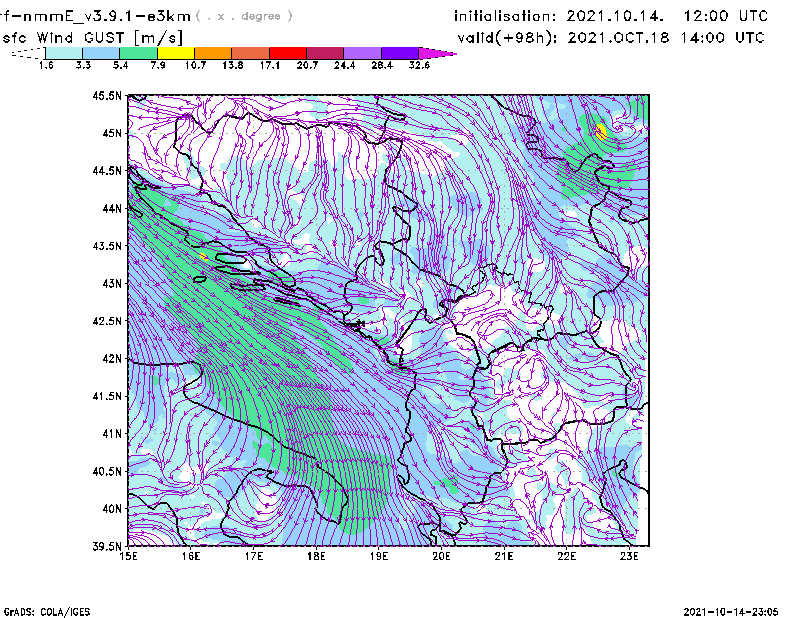Click the dashed white arrow below 1.6 in legend

(28, 53)
